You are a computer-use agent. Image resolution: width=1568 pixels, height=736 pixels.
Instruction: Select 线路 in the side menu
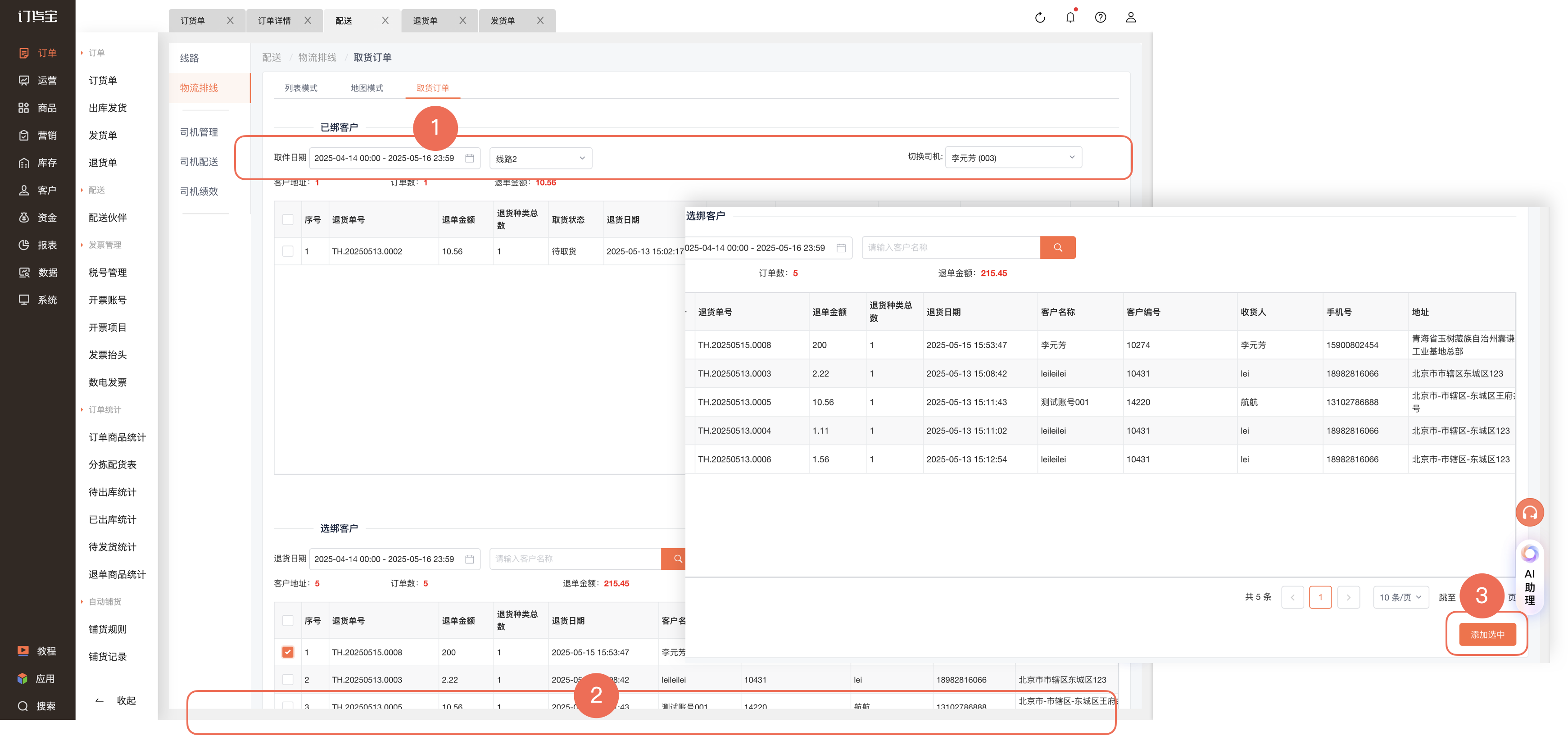(189, 58)
